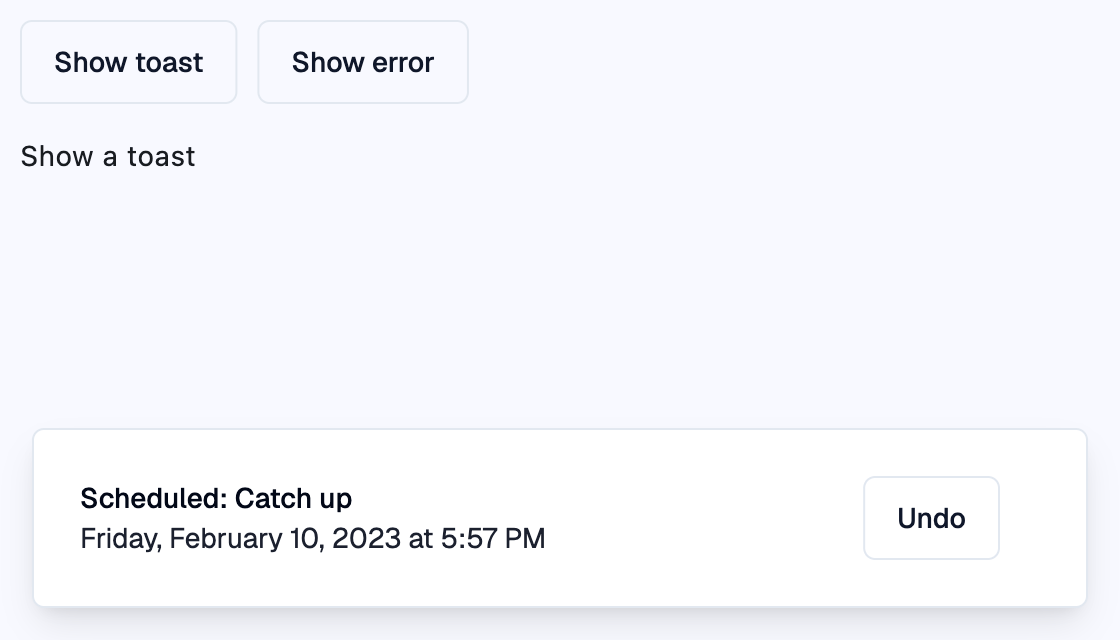The image size is (1120, 640).
Task: Click the 'Show a toast' description text
Action: click(108, 156)
